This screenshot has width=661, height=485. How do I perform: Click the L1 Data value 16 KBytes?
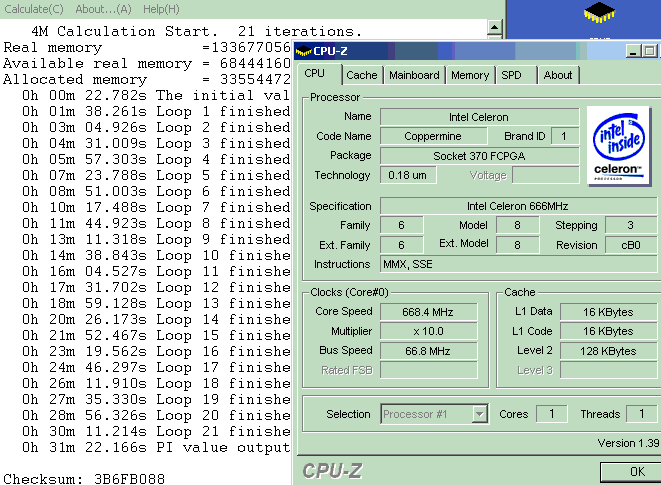click(608, 312)
